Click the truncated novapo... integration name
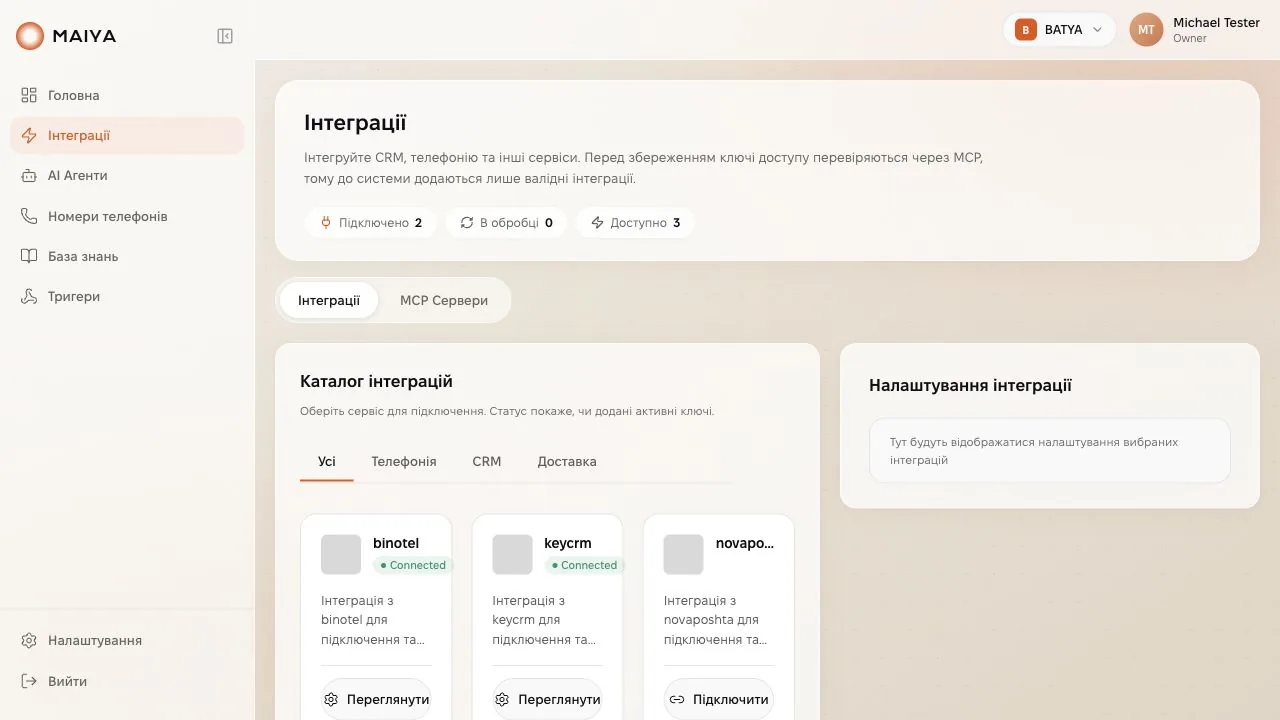1280x720 pixels. 745,543
